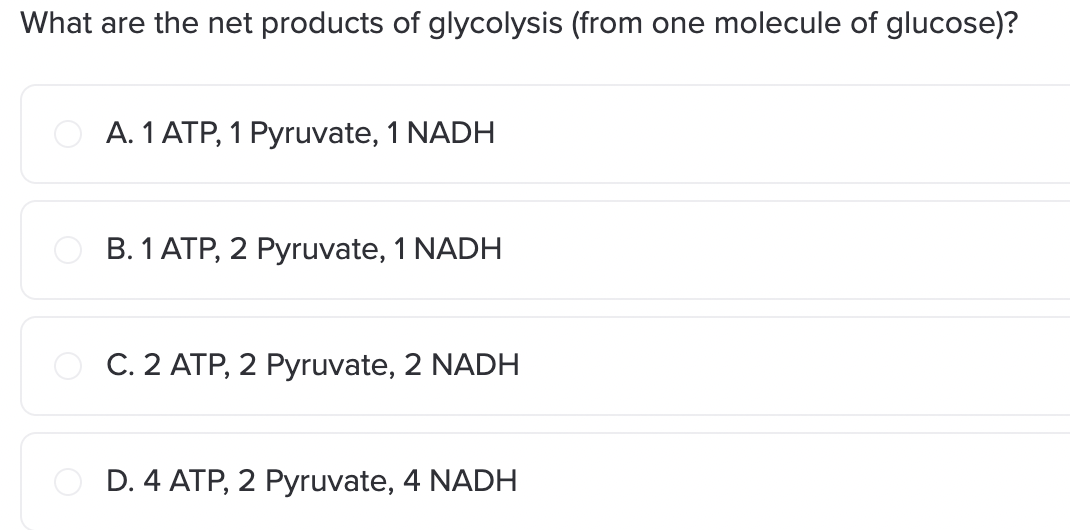The height and width of the screenshot is (530, 1070).
Task: Click the letter 'D.' label
Action: [x=121, y=481]
